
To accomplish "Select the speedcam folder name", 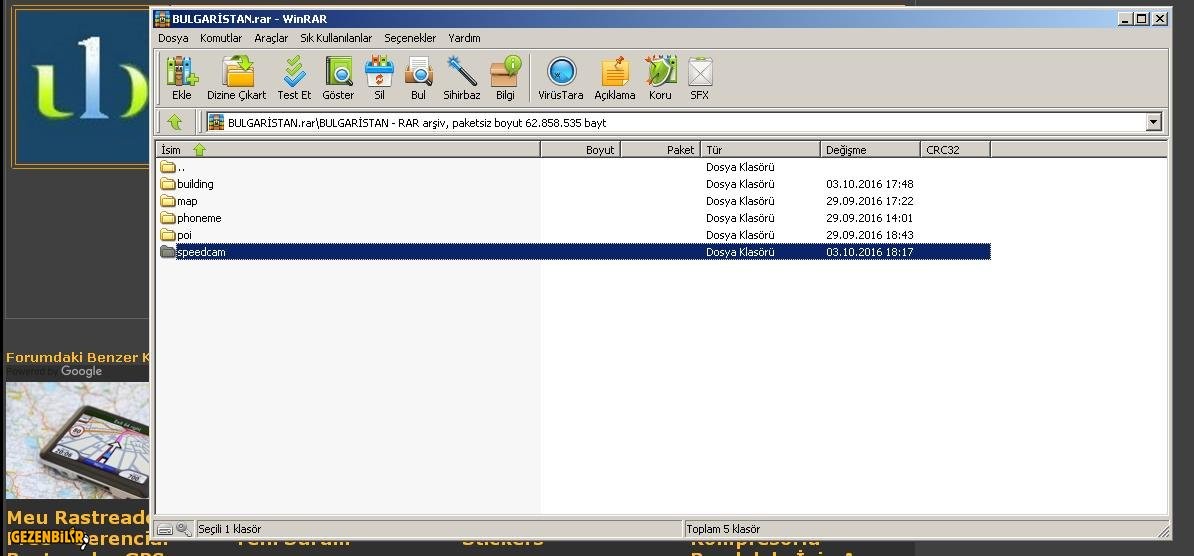I will coord(201,251).
